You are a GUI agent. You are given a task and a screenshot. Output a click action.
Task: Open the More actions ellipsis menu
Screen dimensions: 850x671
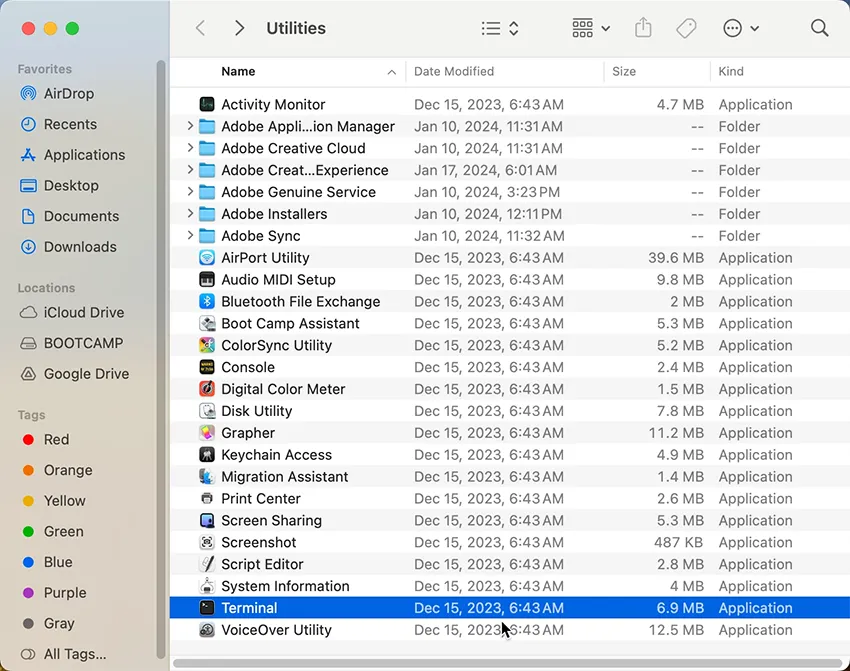(x=740, y=28)
